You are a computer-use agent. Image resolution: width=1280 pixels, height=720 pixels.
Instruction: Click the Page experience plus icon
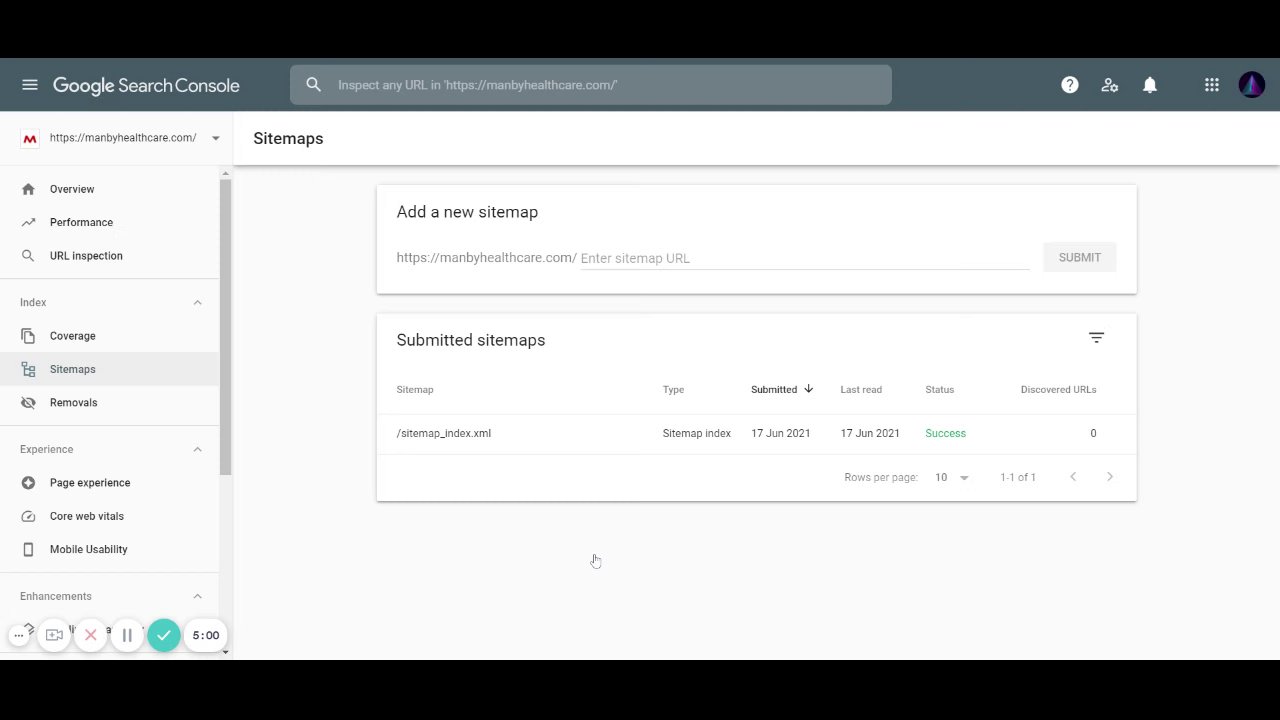click(28, 483)
